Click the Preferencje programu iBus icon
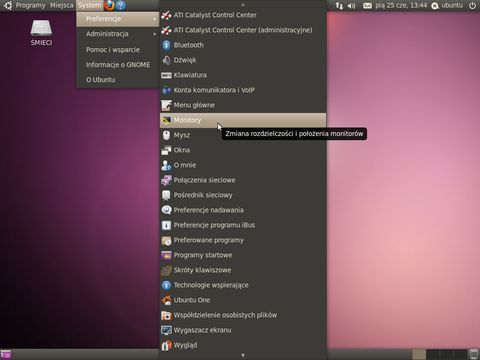Screen dimensions: 480x360 tap(166, 225)
